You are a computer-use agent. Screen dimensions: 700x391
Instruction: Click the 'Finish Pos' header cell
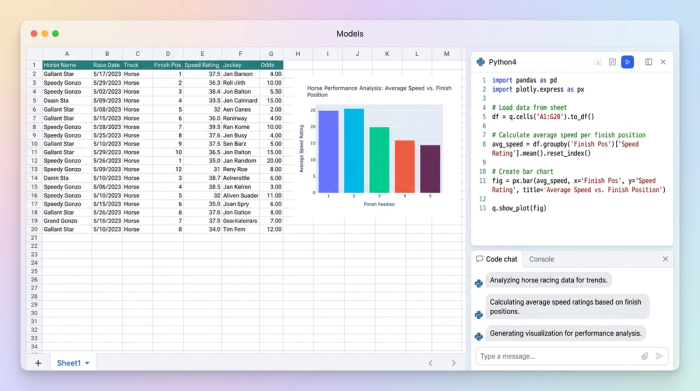[168, 65]
